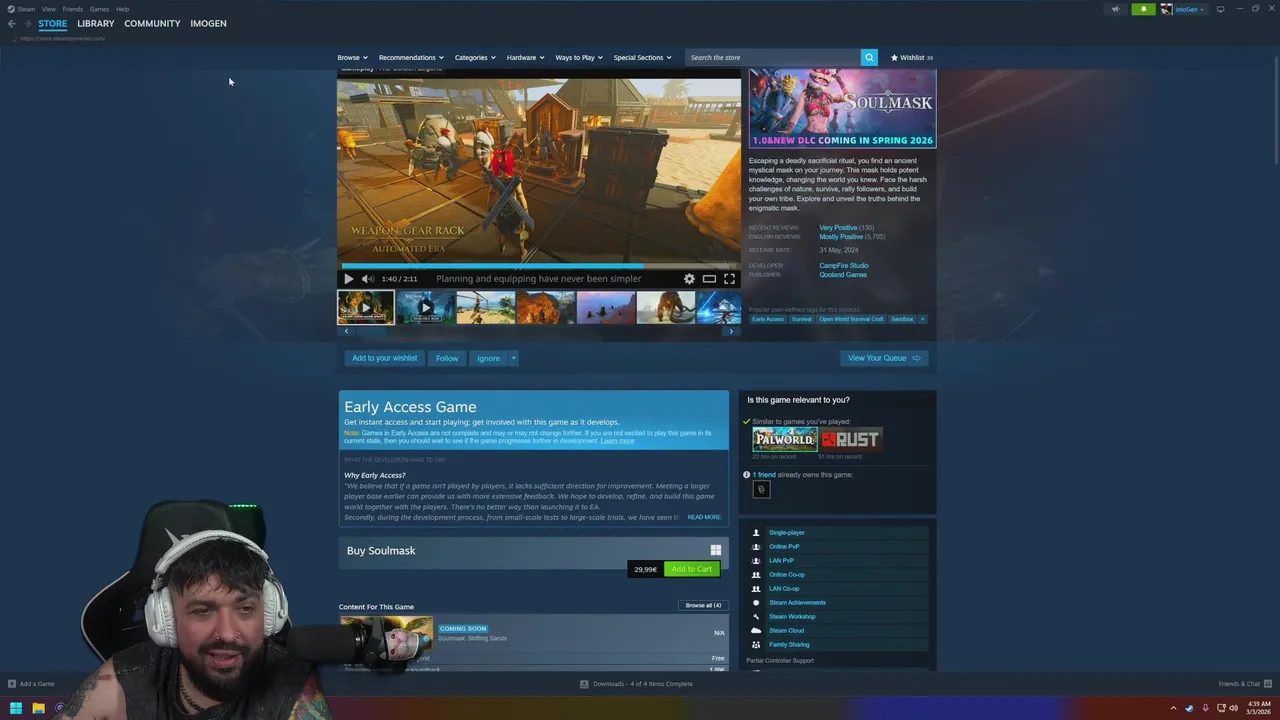The image size is (1280, 720).
Task: Switch to Big Picture mode icon
Action: 1220,9
